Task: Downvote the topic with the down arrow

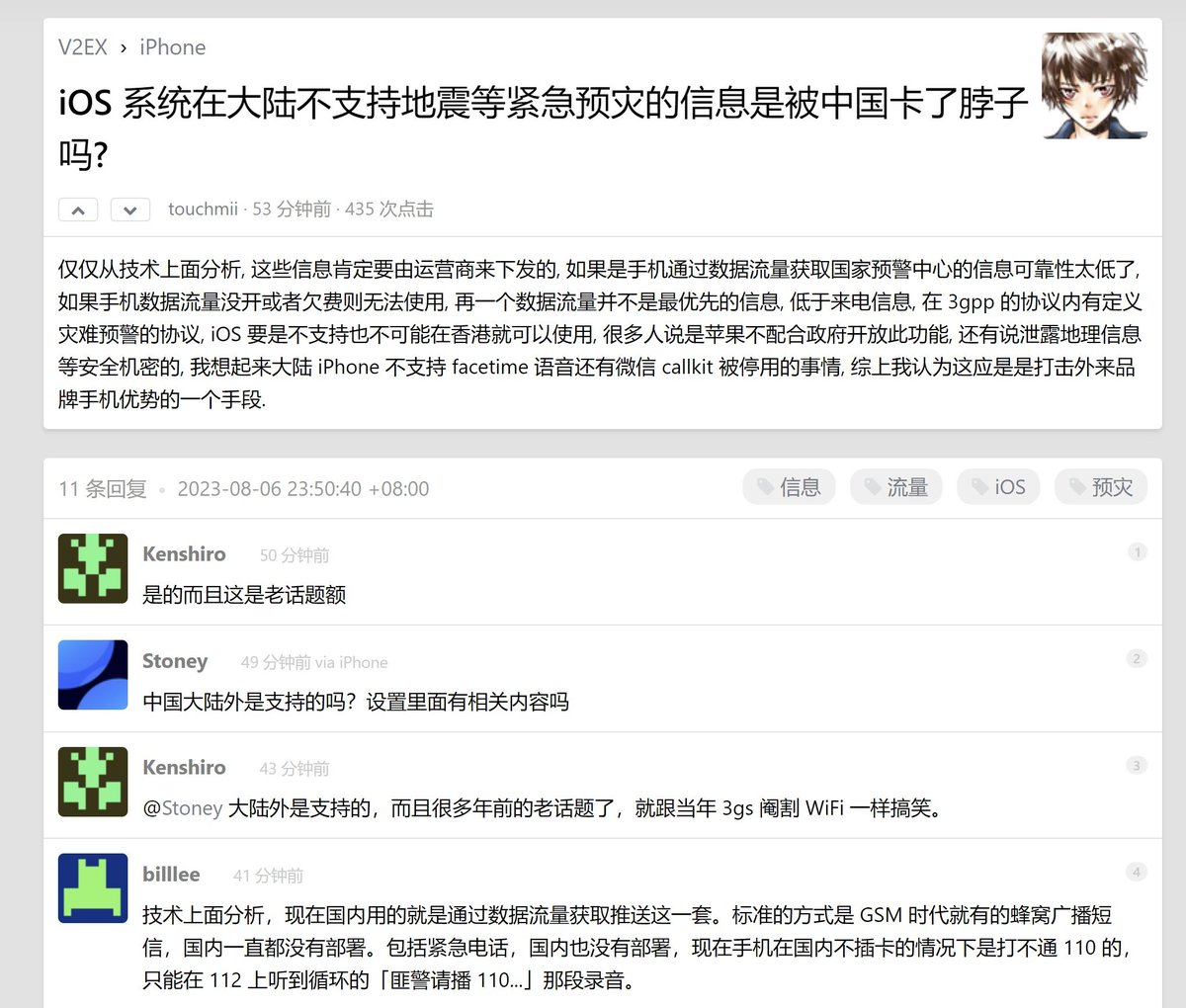Action: [129, 210]
